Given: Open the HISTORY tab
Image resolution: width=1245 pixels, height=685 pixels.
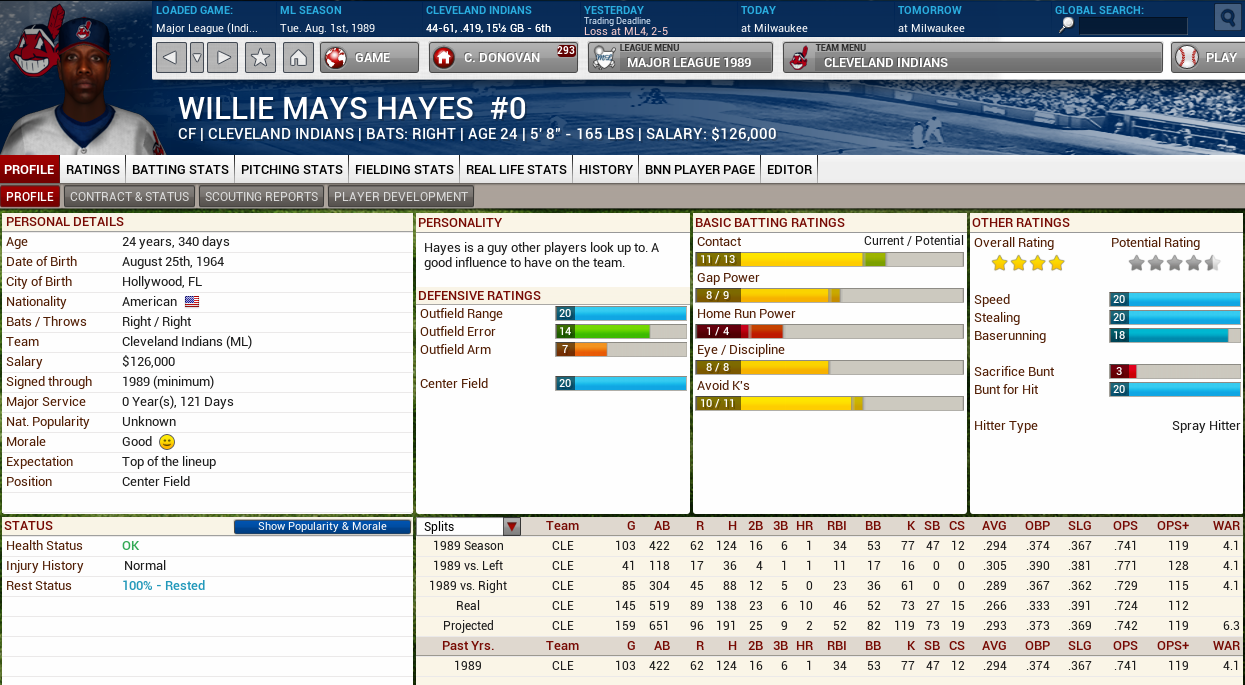Looking at the screenshot, I should pyautogui.click(x=606, y=169).
